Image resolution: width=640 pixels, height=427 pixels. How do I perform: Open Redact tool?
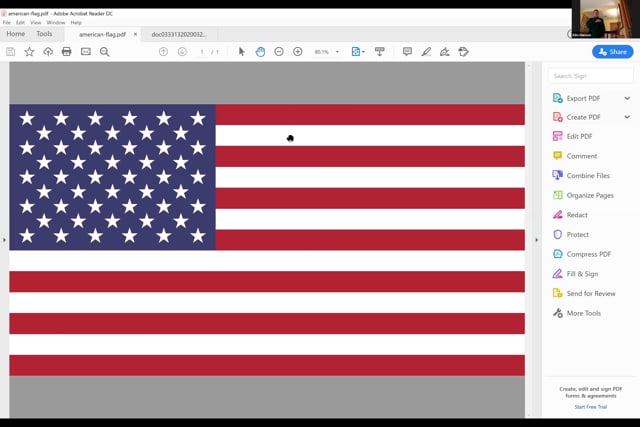(570, 215)
